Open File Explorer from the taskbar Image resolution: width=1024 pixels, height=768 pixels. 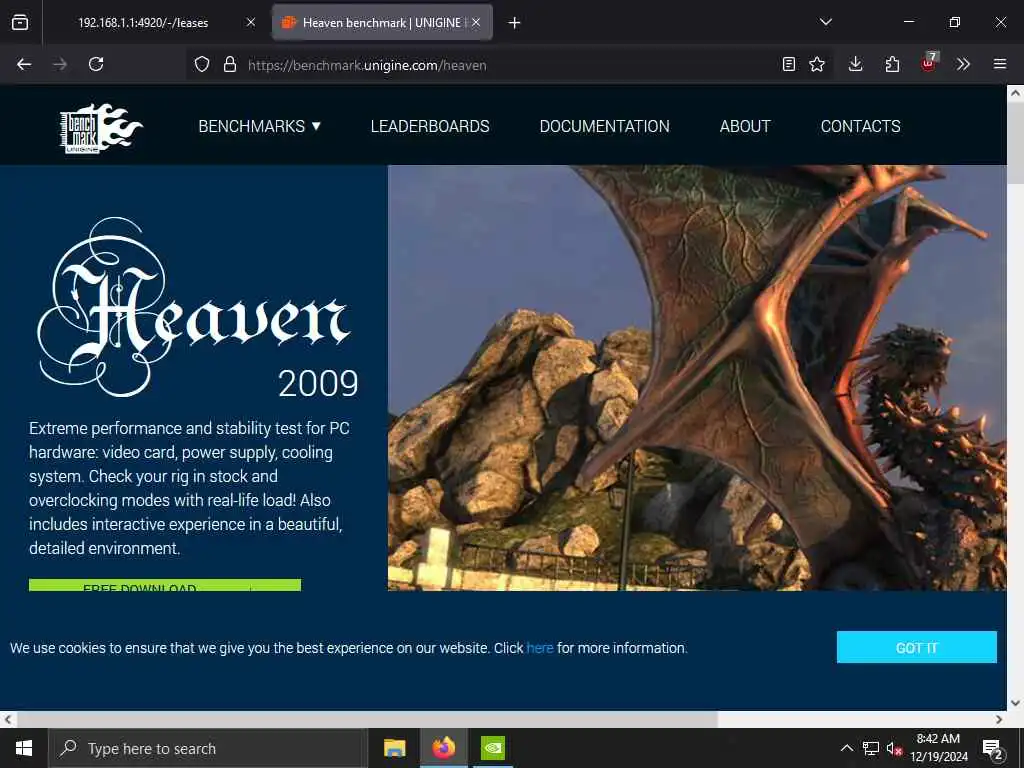tap(394, 748)
